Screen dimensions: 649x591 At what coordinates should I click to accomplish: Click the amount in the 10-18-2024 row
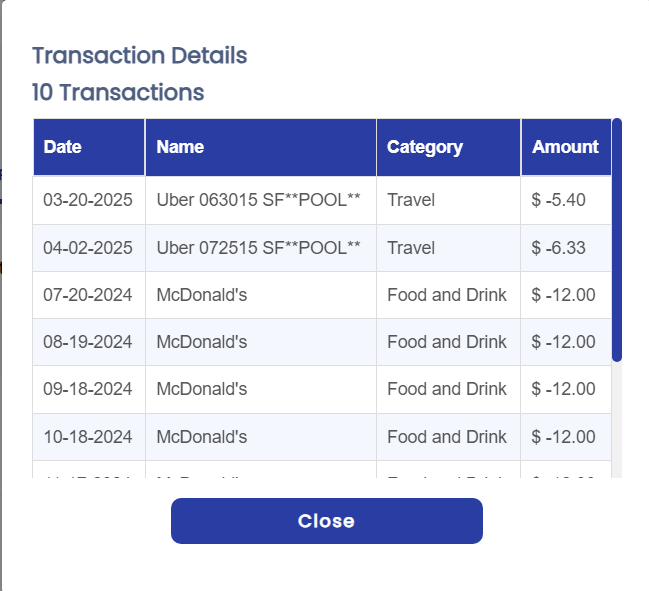pyautogui.click(x=564, y=437)
